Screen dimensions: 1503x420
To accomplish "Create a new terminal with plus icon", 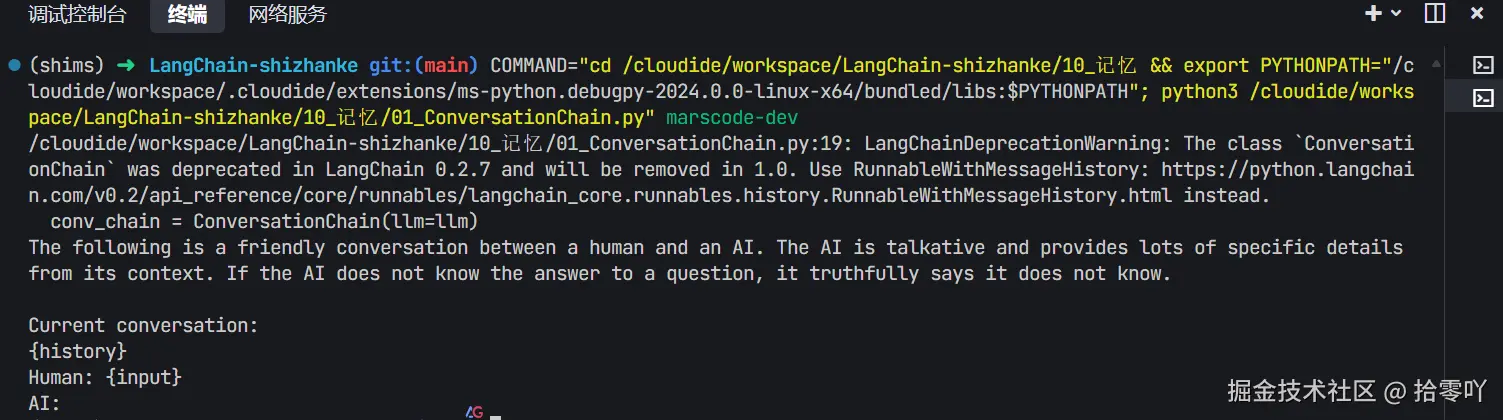I will pyautogui.click(x=1373, y=14).
